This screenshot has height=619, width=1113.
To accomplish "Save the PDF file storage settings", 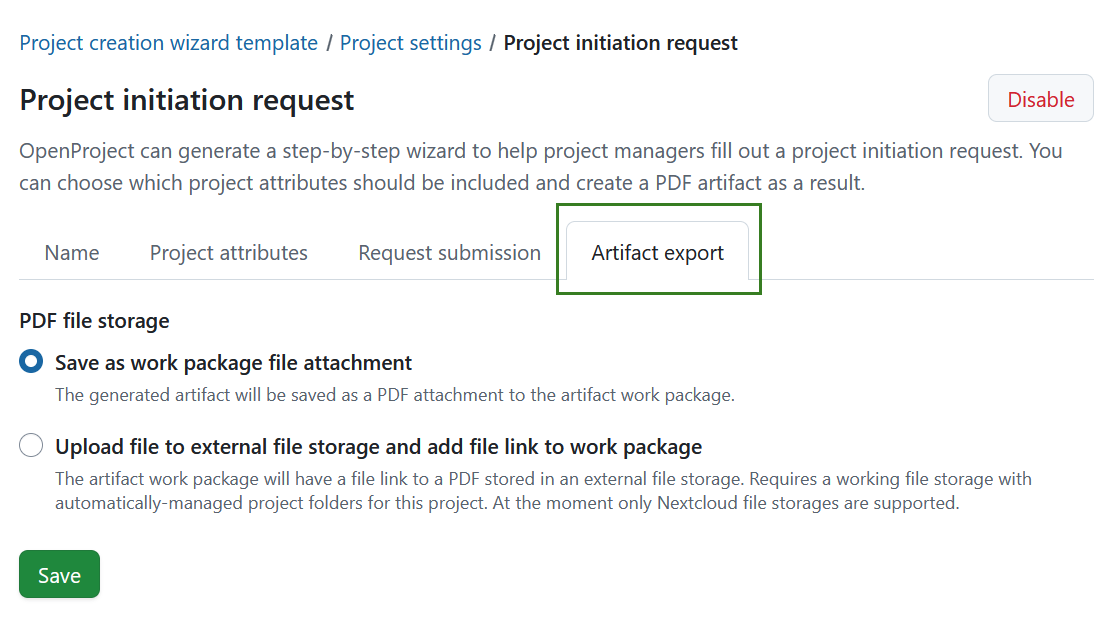I will [x=58, y=574].
